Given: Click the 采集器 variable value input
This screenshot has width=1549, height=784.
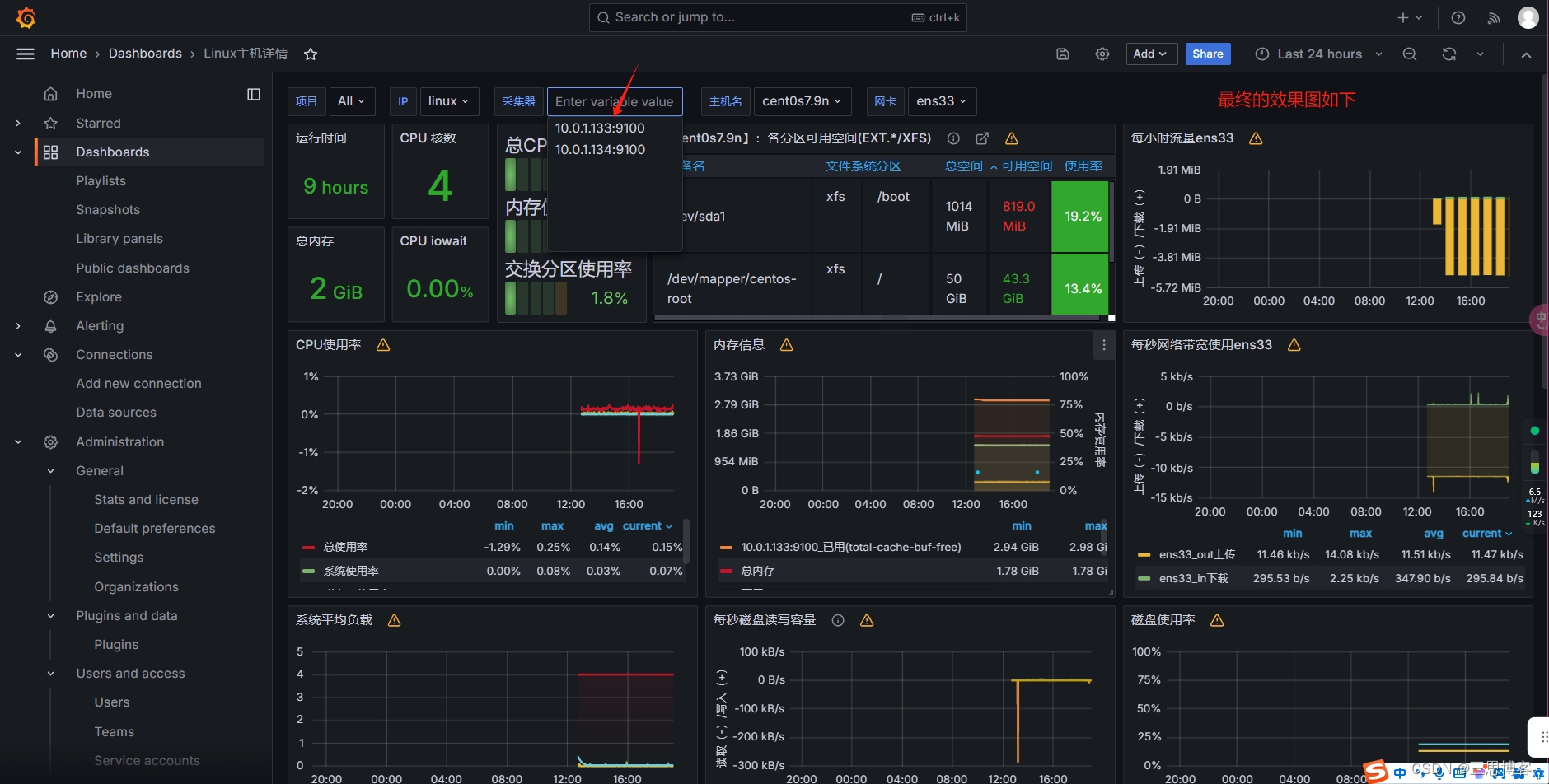Looking at the screenshot, I should [615, 102].
